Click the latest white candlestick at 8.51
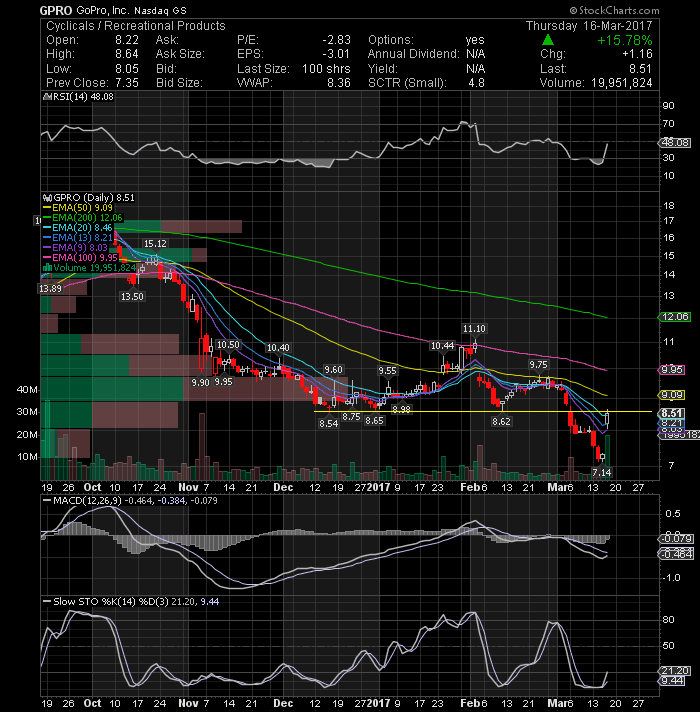The height and width of the screenshot is (712, 700). pos(607,418)
